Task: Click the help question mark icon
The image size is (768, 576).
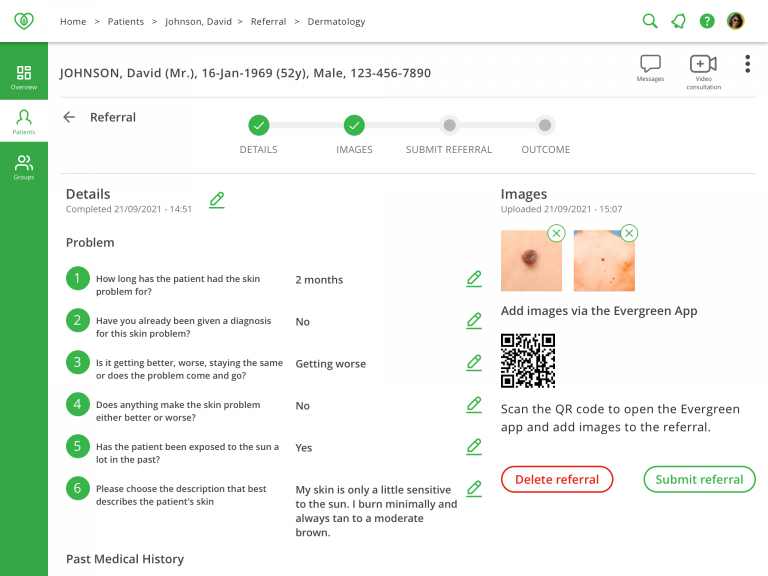Action: point(707,21)
